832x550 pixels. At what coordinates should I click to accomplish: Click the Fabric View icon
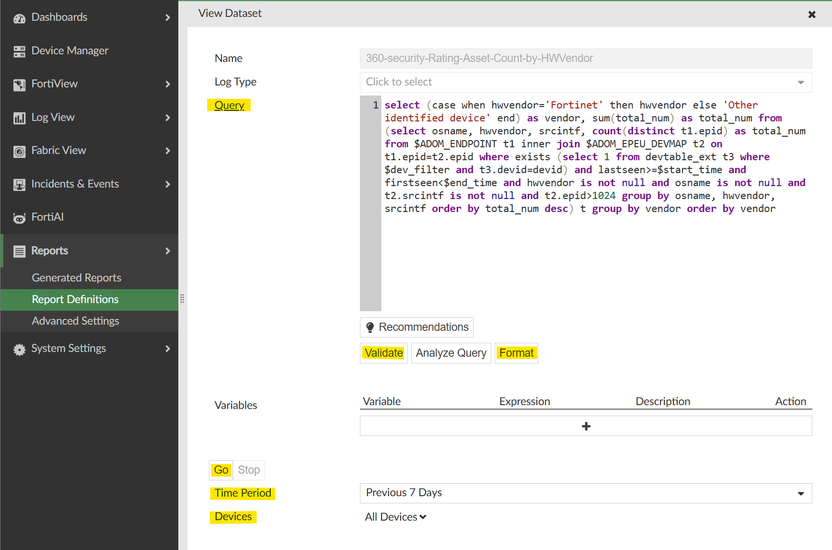[19, 151]
